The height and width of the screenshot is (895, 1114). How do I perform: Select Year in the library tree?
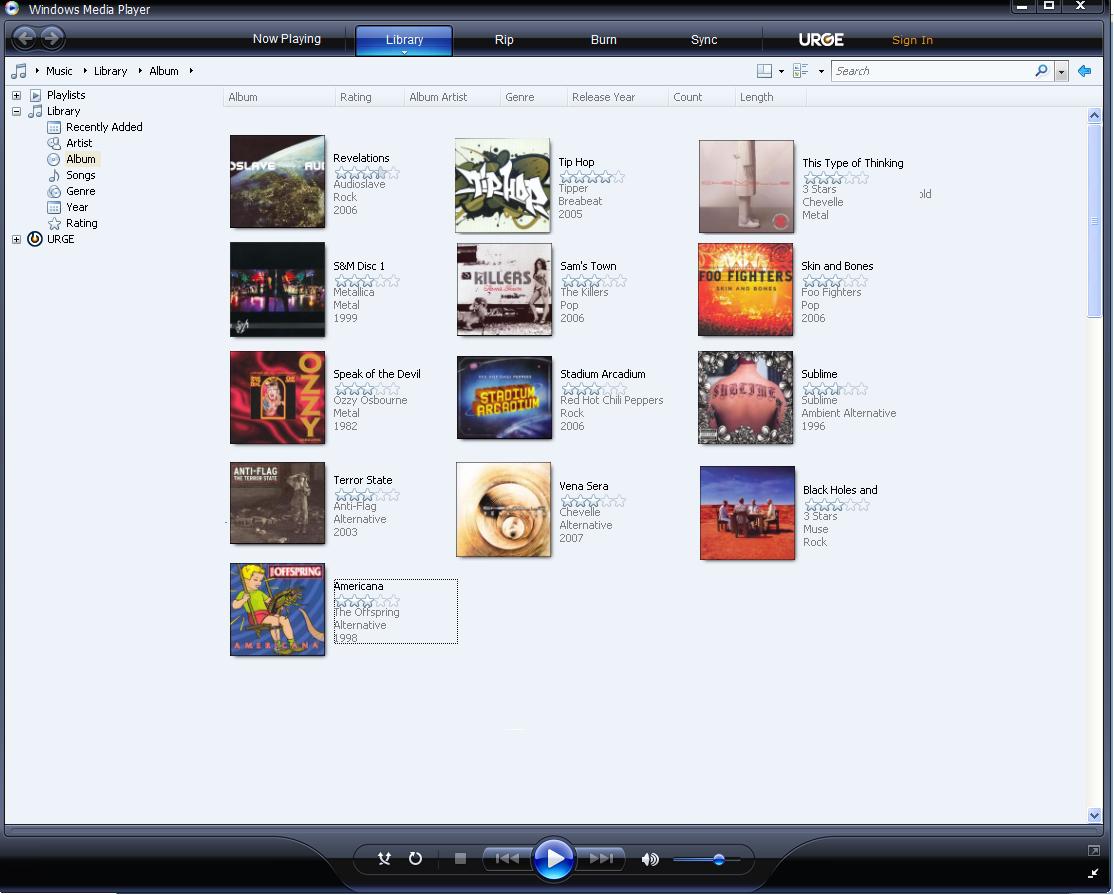click(x=77, y=207)
